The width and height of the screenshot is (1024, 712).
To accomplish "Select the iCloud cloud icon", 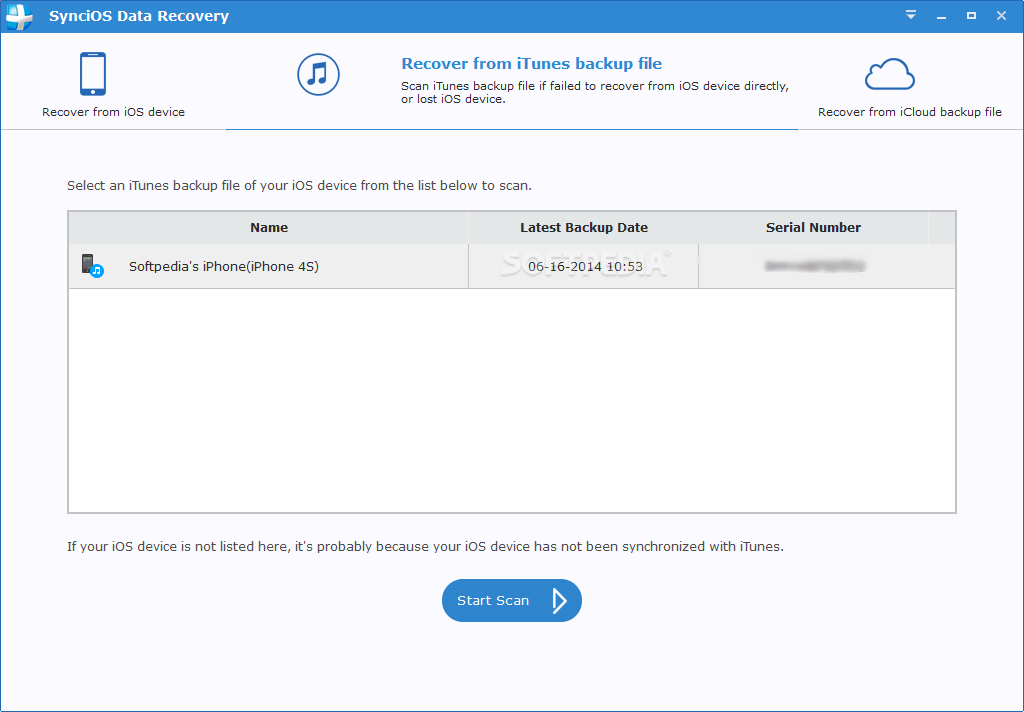I will 889,74.
